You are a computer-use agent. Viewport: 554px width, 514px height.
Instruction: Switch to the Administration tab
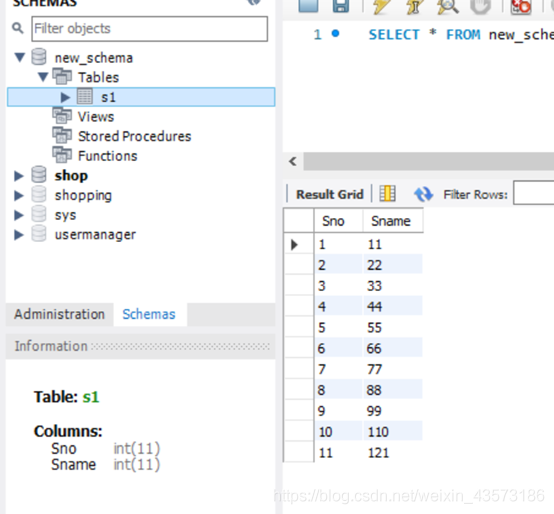tap(59, 314)
